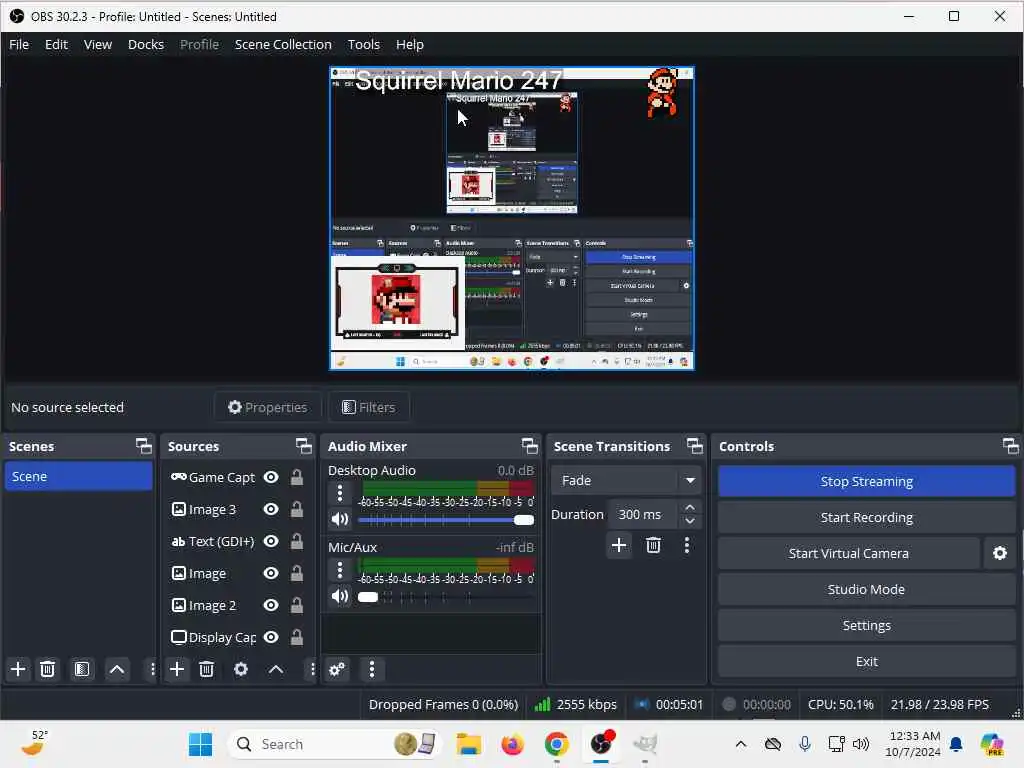Open Audio Mixer bottom menu dots
Screen dimensions: 1024x768
pos(372,669)
